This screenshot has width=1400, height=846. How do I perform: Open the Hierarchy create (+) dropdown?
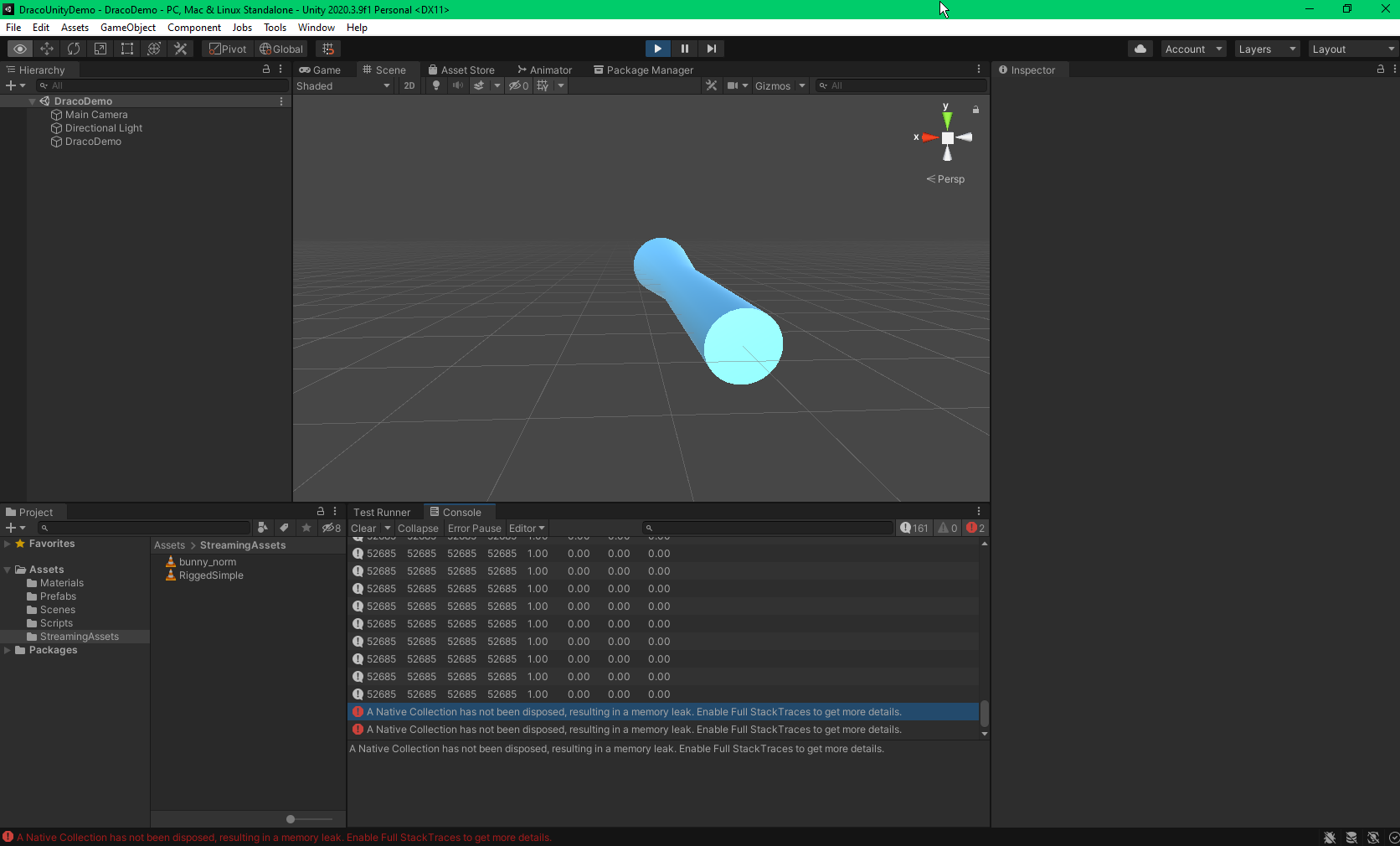point(16,85)
